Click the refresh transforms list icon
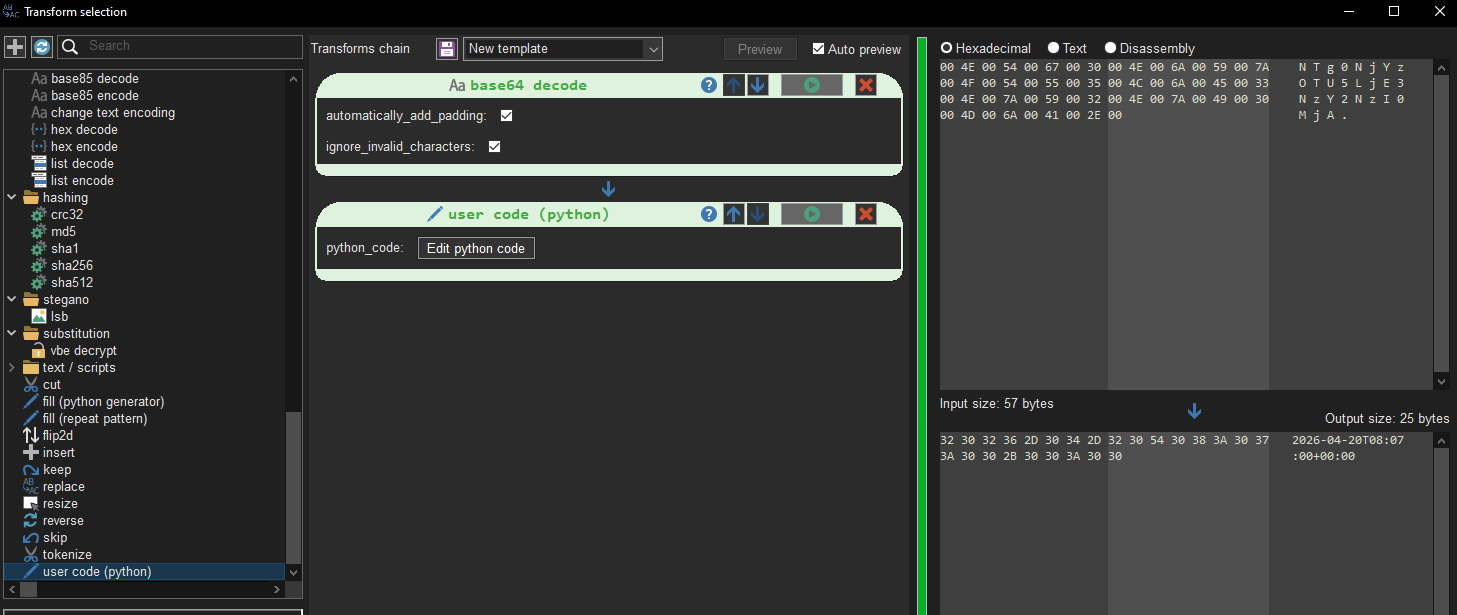The image size is (1457, 615). (x=42, y=47)
